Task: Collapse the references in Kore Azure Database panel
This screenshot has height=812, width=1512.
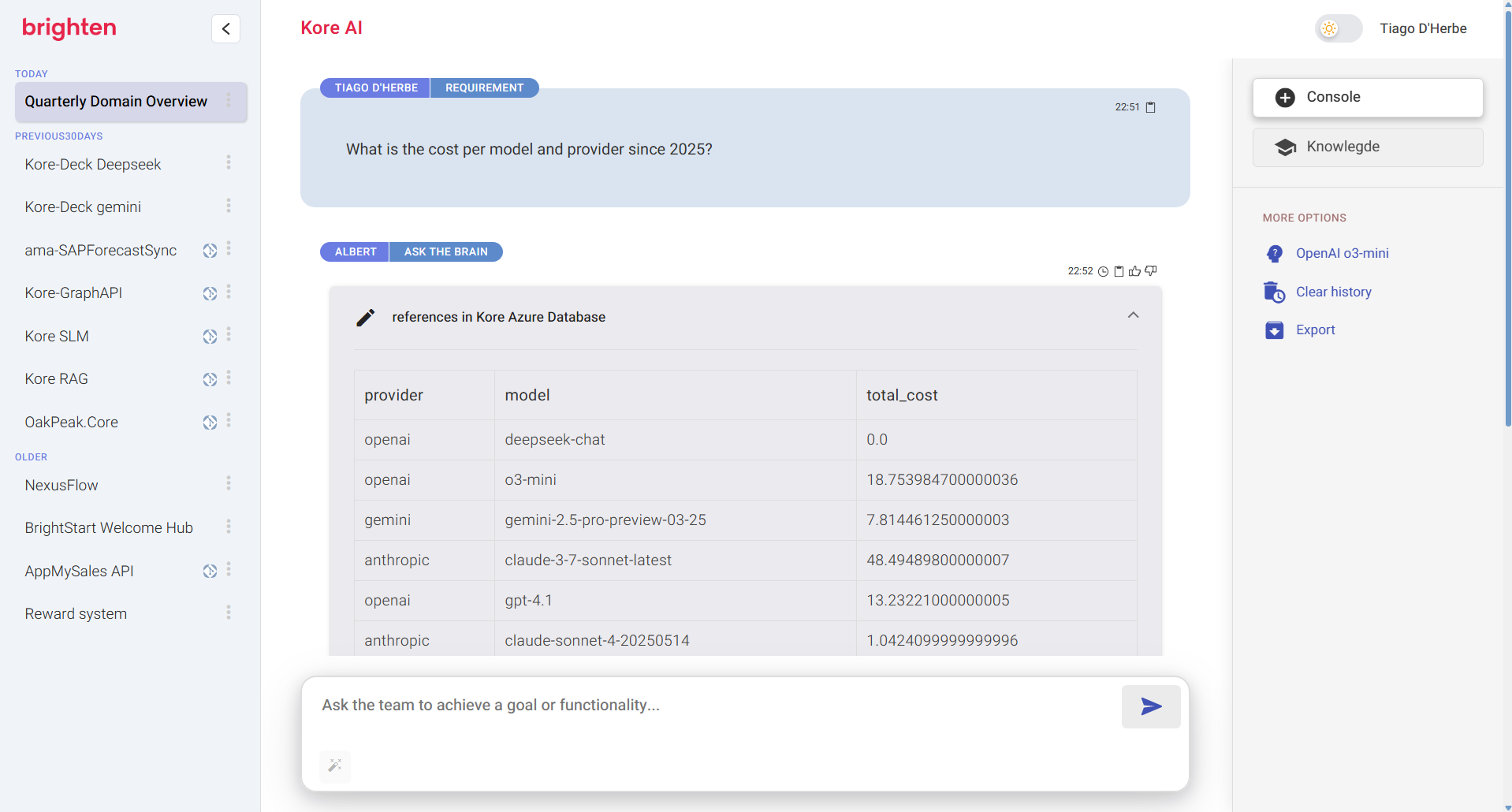Action: pyautogui.click(x=1133, y=315)
